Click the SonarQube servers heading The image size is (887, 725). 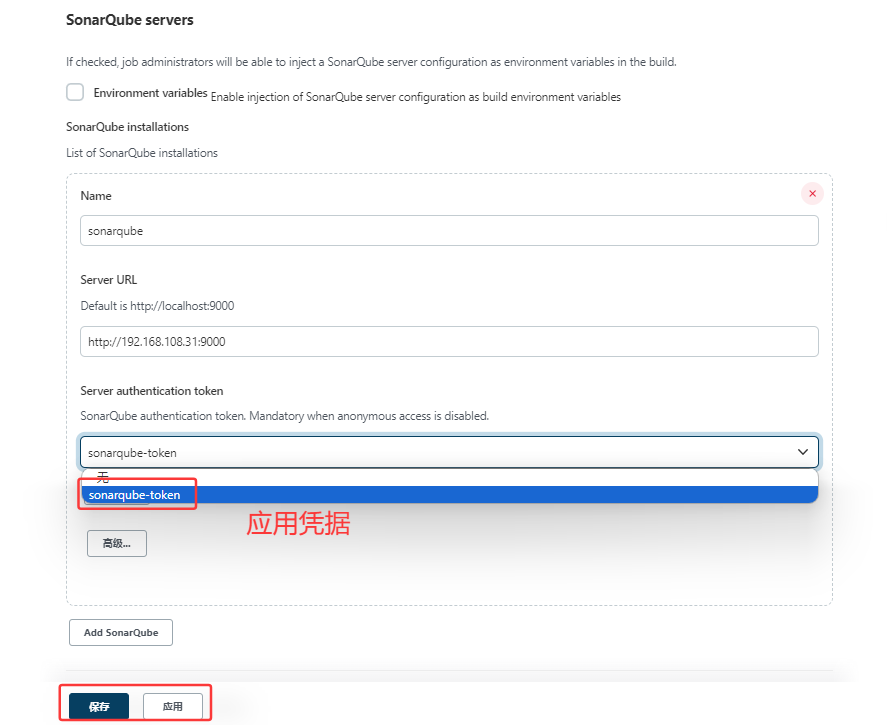[x=130, y=20]
